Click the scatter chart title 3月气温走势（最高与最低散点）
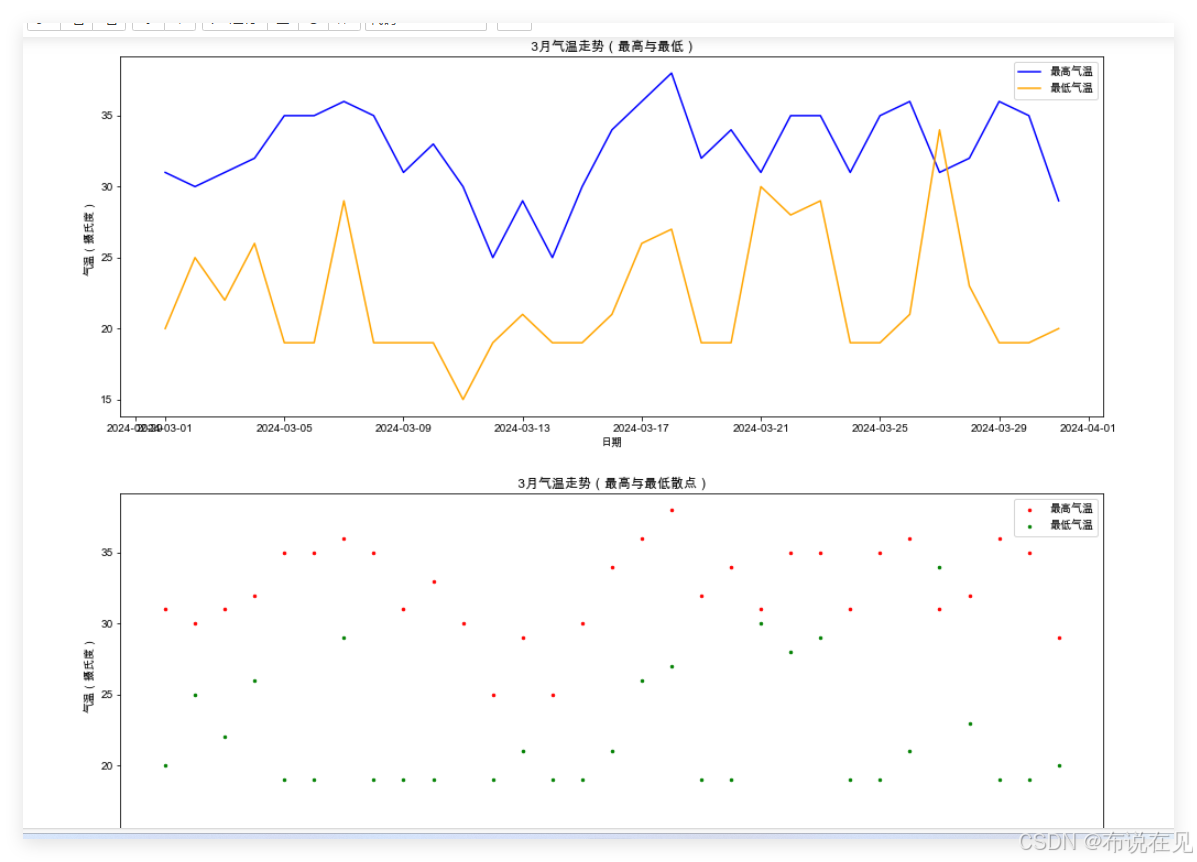1197x862 pixels. [611, 483]
